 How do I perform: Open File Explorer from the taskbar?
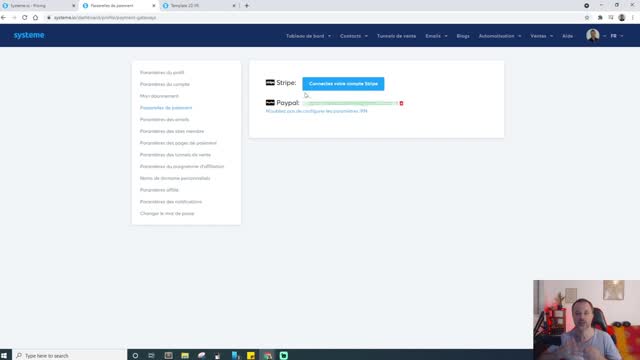pos(185,356)
